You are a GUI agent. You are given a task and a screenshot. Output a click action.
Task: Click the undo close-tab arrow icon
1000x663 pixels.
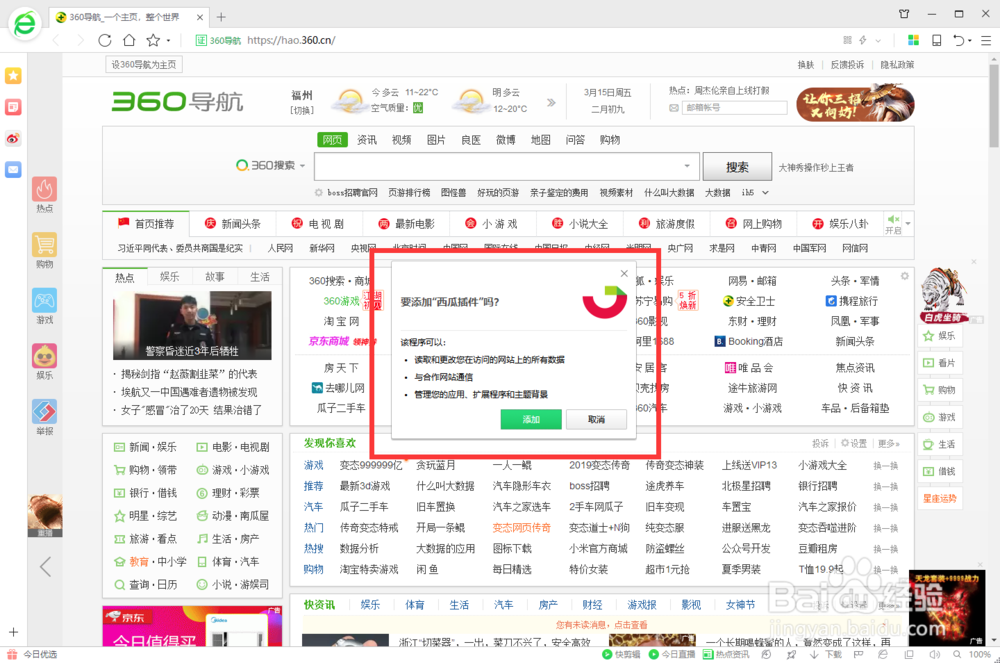[959, 40]
